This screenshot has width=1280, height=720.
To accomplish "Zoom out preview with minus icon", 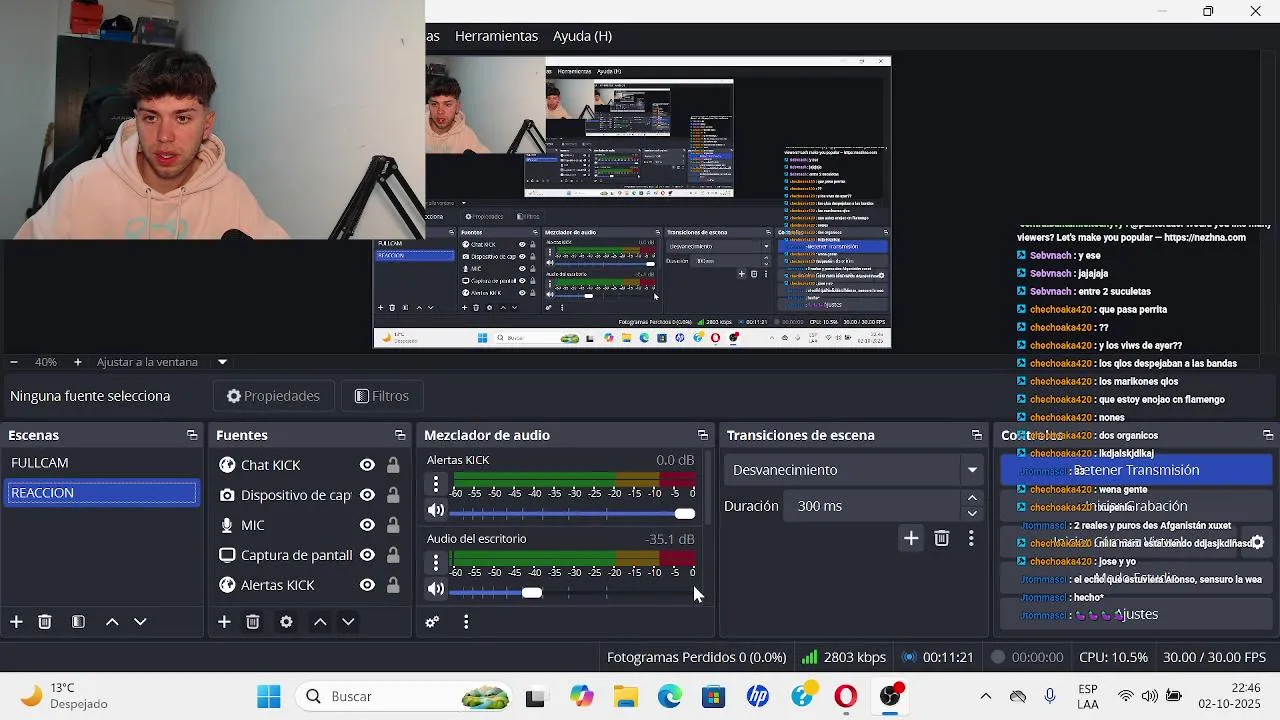I will (x=14, y=362).
